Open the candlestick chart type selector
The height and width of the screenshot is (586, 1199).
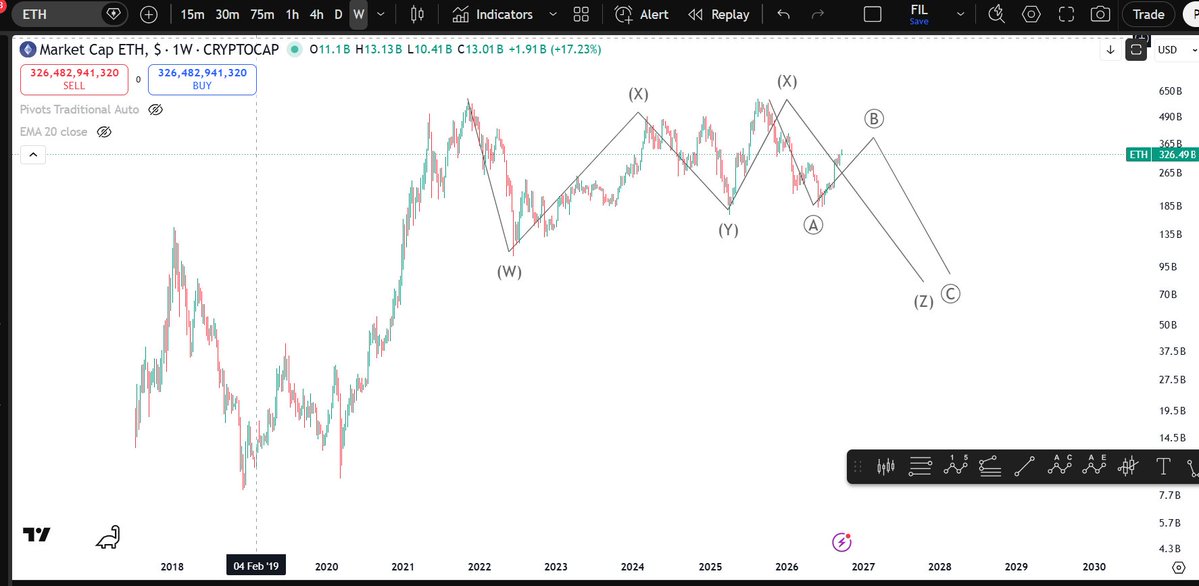tap(417, 14)
